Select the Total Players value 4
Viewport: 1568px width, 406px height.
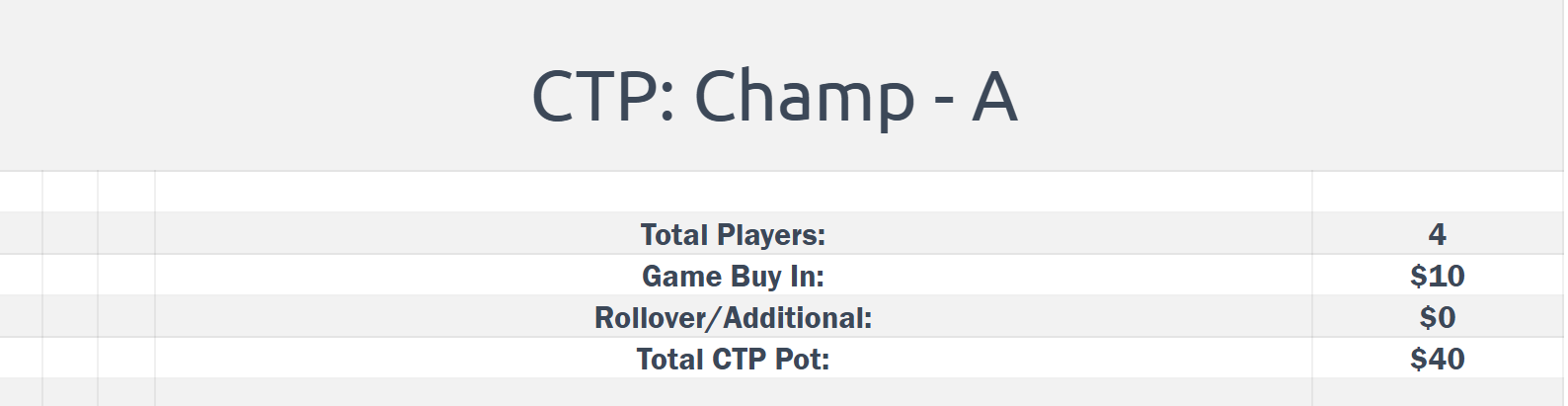click(1437, 234)
